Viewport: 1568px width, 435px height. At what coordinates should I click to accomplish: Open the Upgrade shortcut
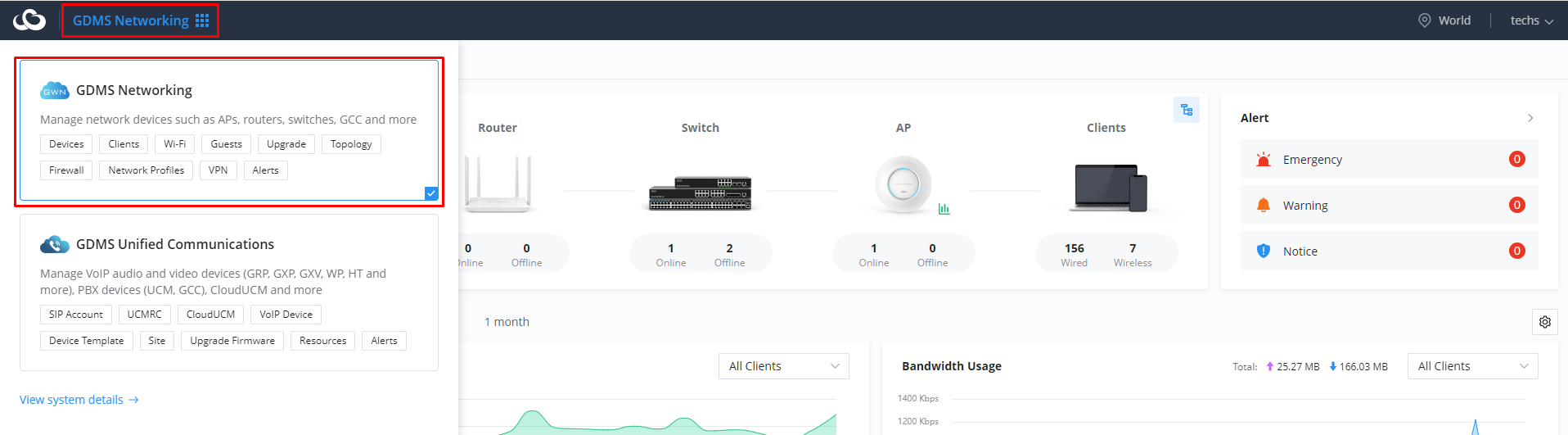click(286, 144)
